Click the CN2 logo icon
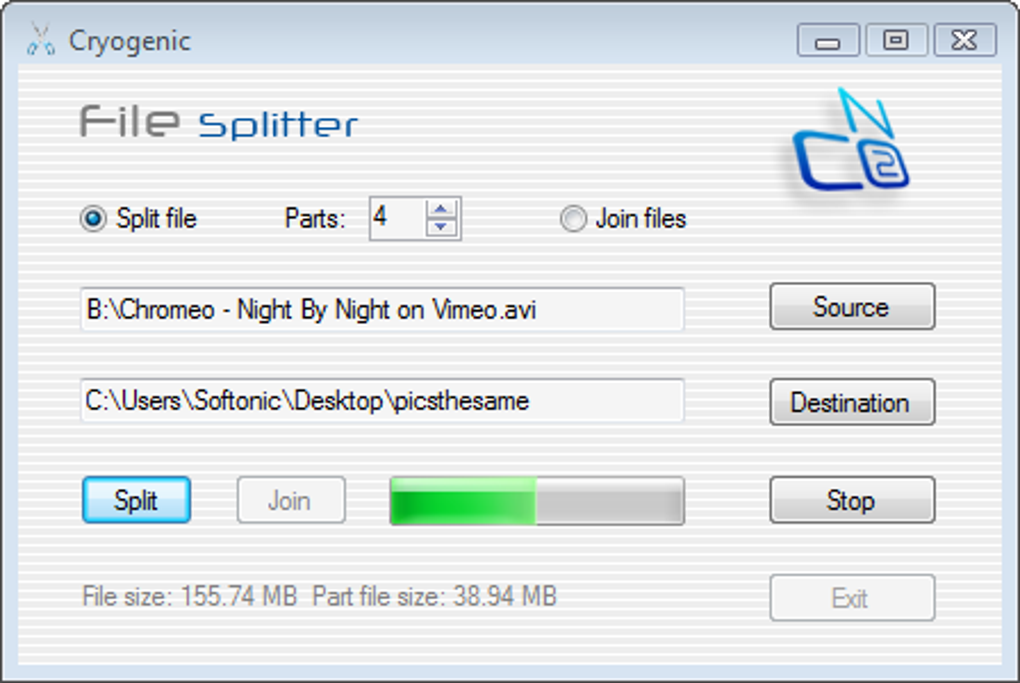Screen dimensions: 1020x683 (x=851, y=143)
